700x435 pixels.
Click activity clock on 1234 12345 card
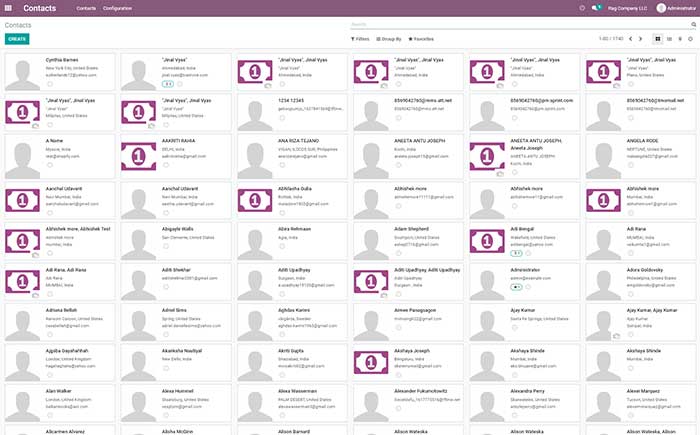(282, 118)
